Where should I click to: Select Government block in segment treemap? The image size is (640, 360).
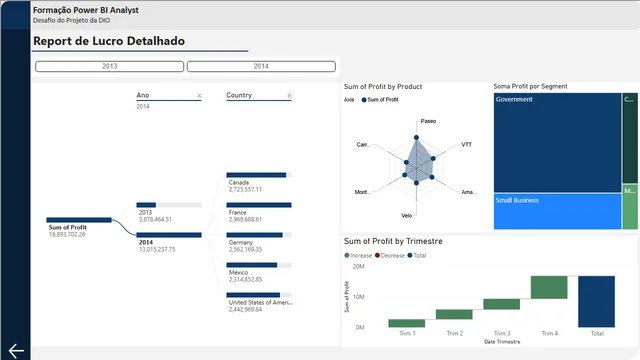pos(558,142)
